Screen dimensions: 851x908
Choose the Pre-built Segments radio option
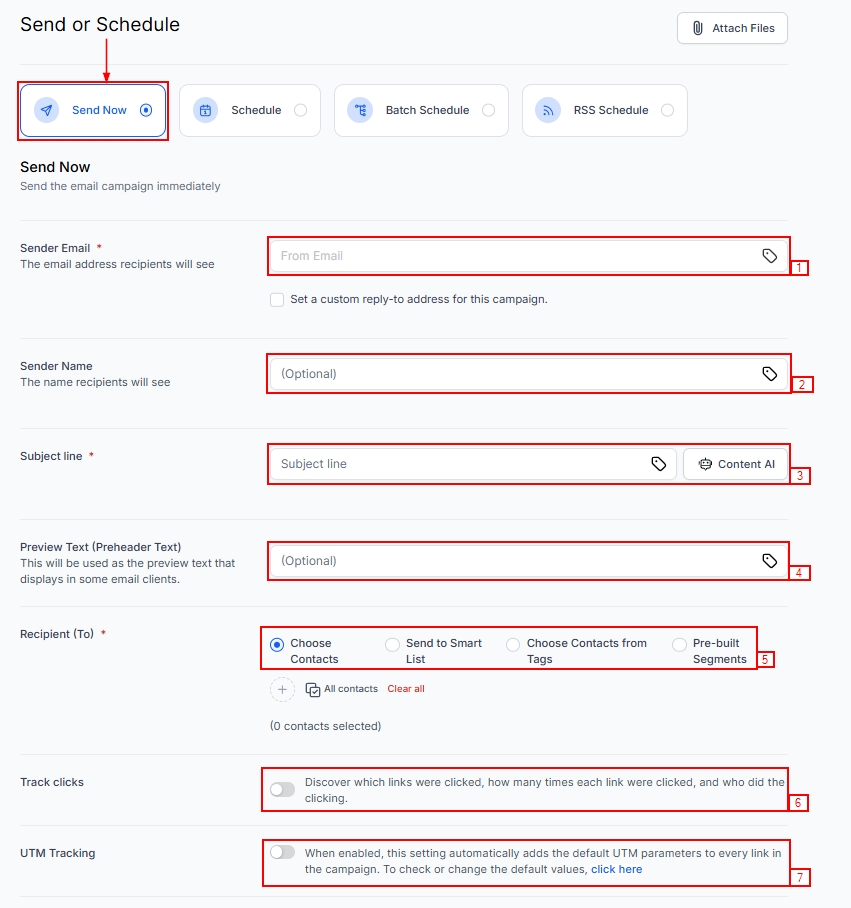click(x=680, y=645)
